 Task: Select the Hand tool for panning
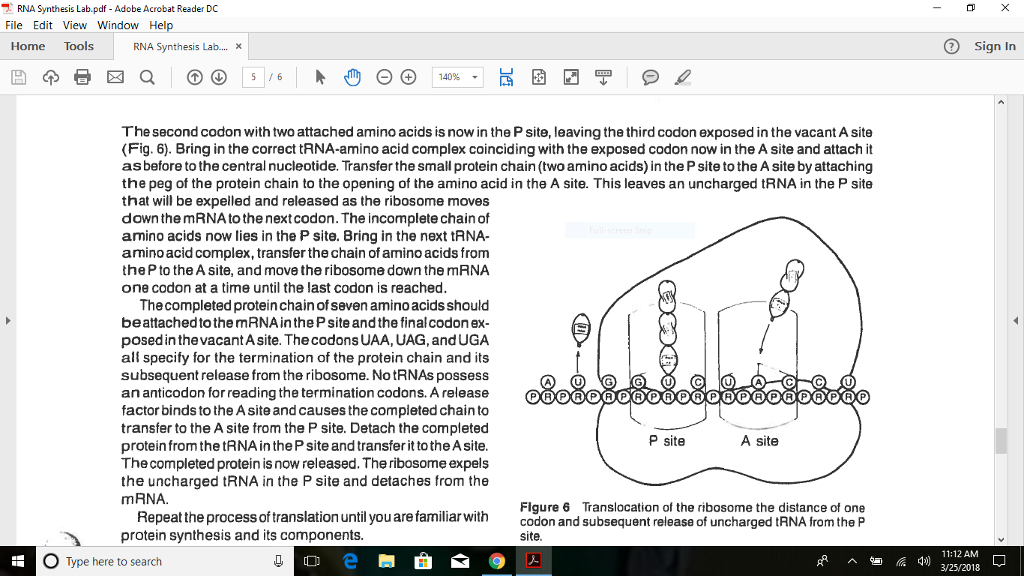[x=352, y=77]
